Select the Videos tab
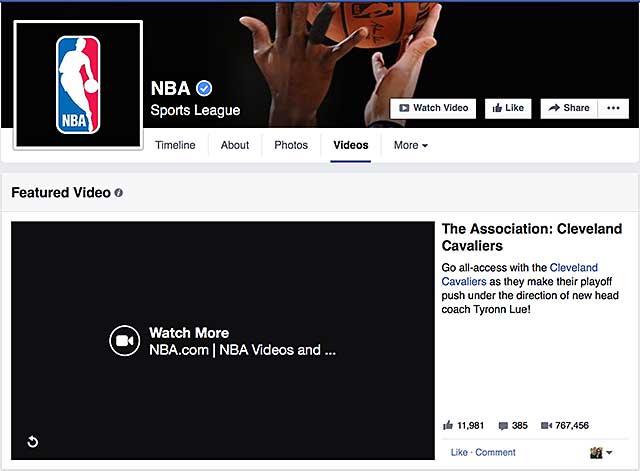 [351, 145]
